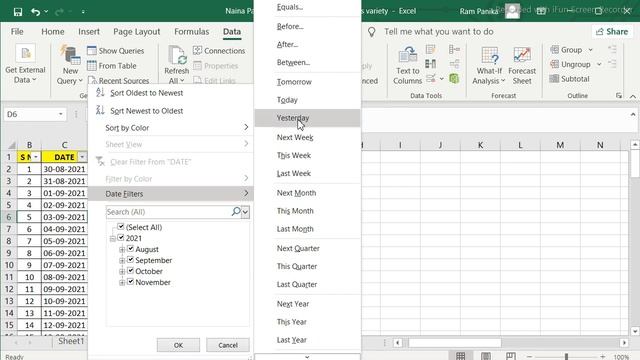Screen dimensions: 640x360
Task: Toggle the (Select All) checkbox
Action: tap(121, 227)
